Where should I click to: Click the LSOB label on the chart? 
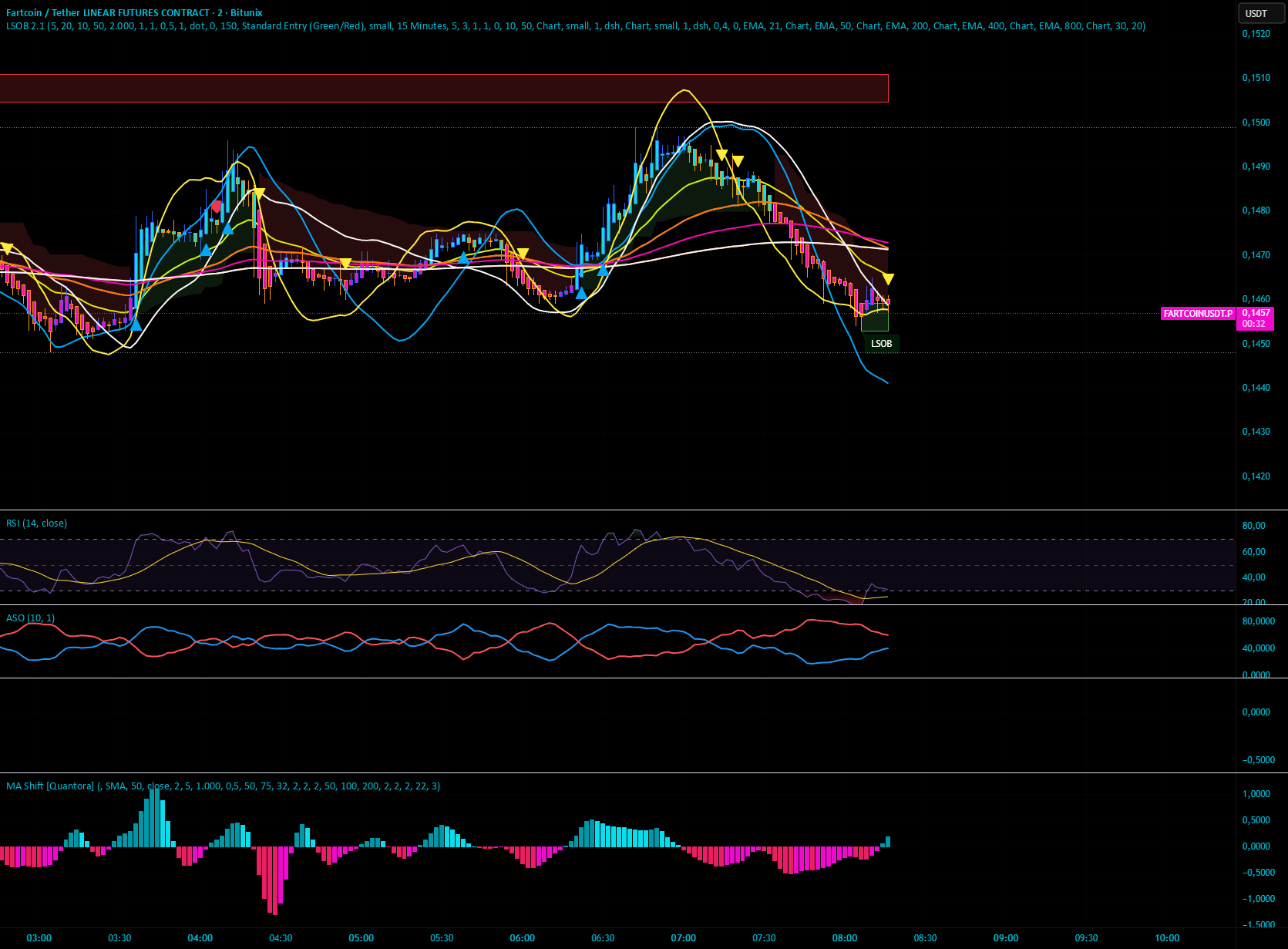[x=881, y=344]
